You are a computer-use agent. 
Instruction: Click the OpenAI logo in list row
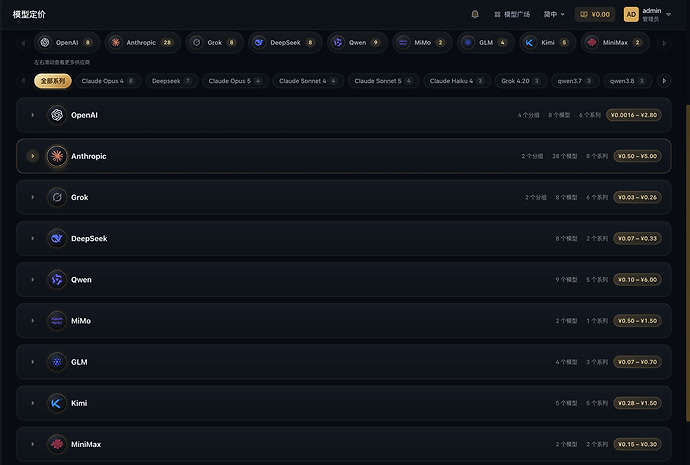click(57, 115)
